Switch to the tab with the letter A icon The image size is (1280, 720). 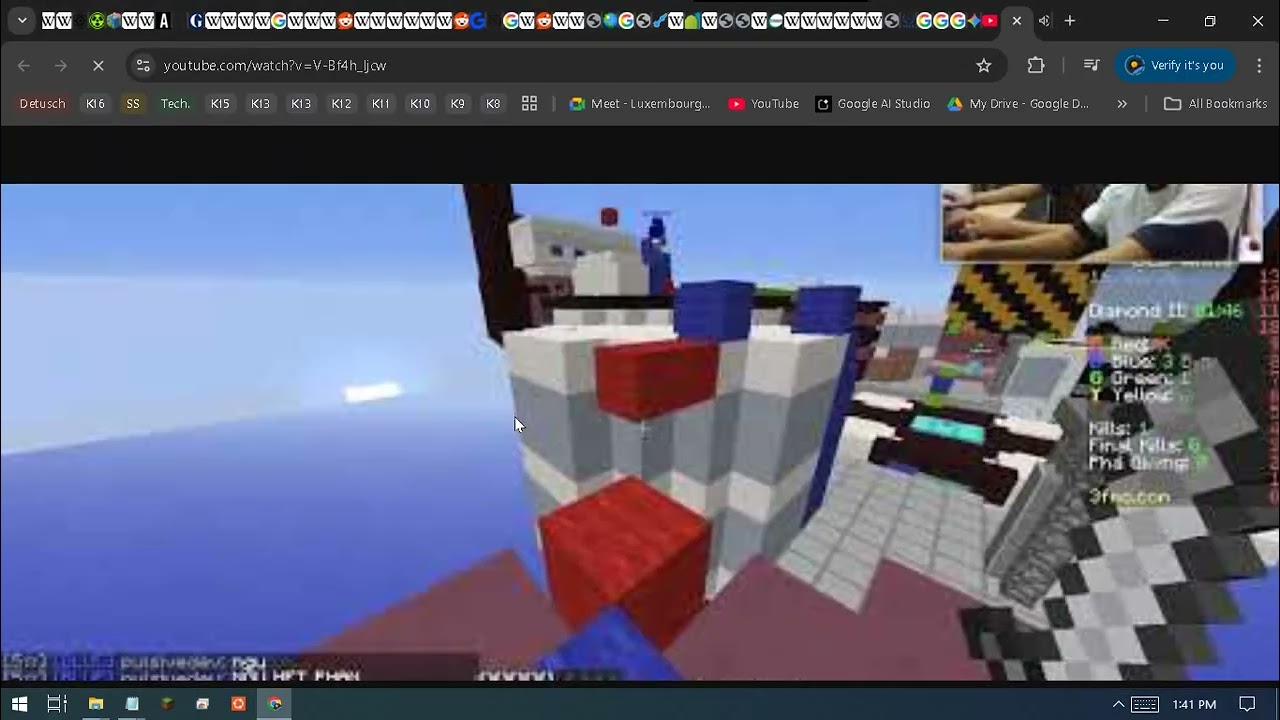[x=164, y=21]
